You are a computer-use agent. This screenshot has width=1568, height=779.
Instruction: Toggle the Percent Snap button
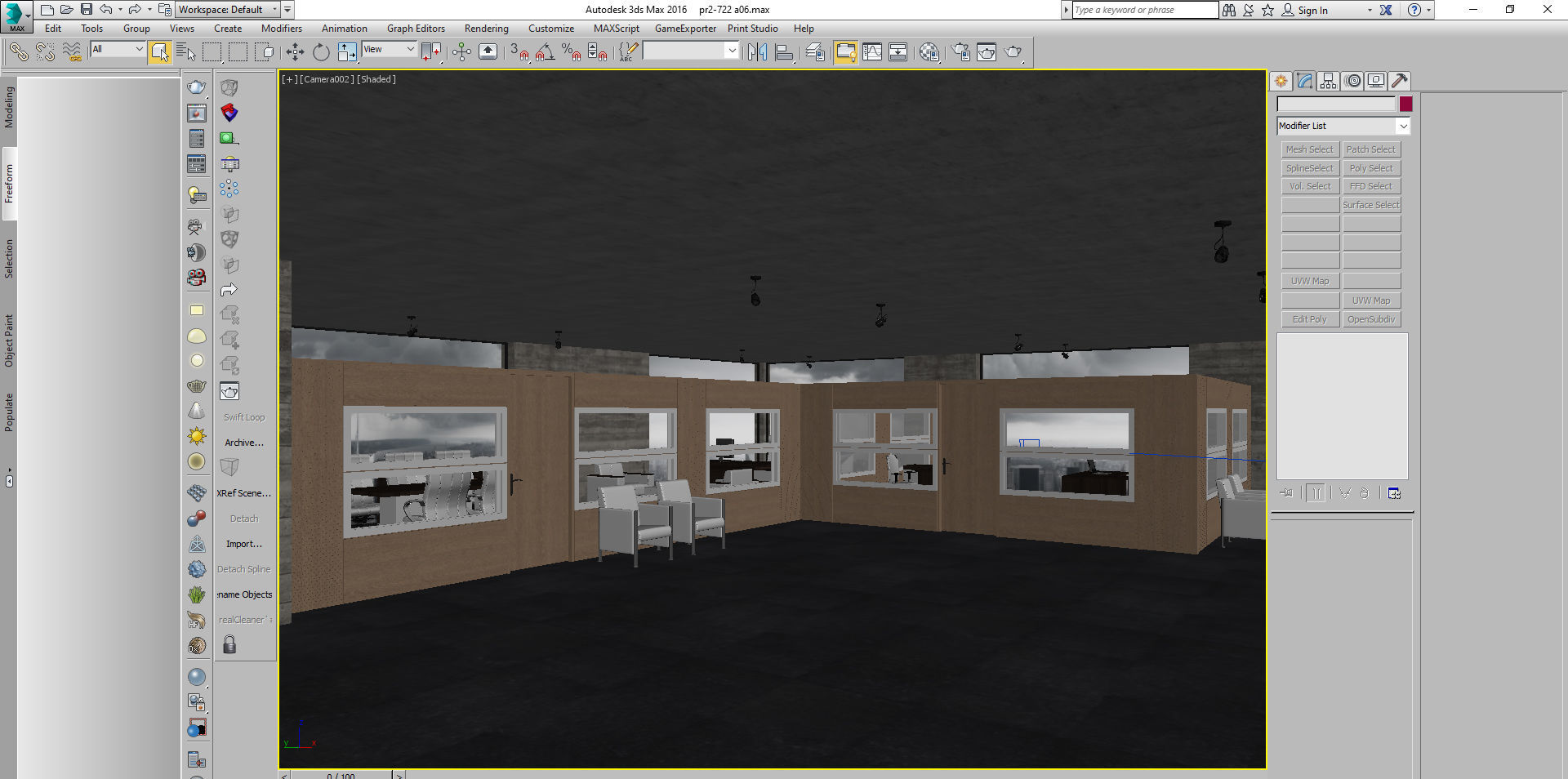click(x=572, y=52)
